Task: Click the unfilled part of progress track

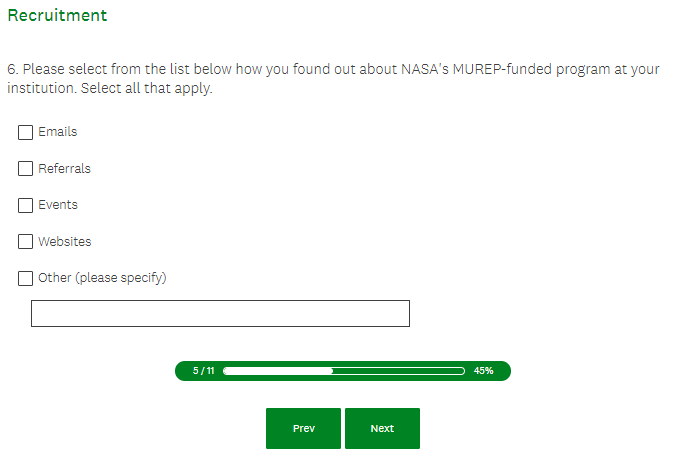Action: coord(398,370)
